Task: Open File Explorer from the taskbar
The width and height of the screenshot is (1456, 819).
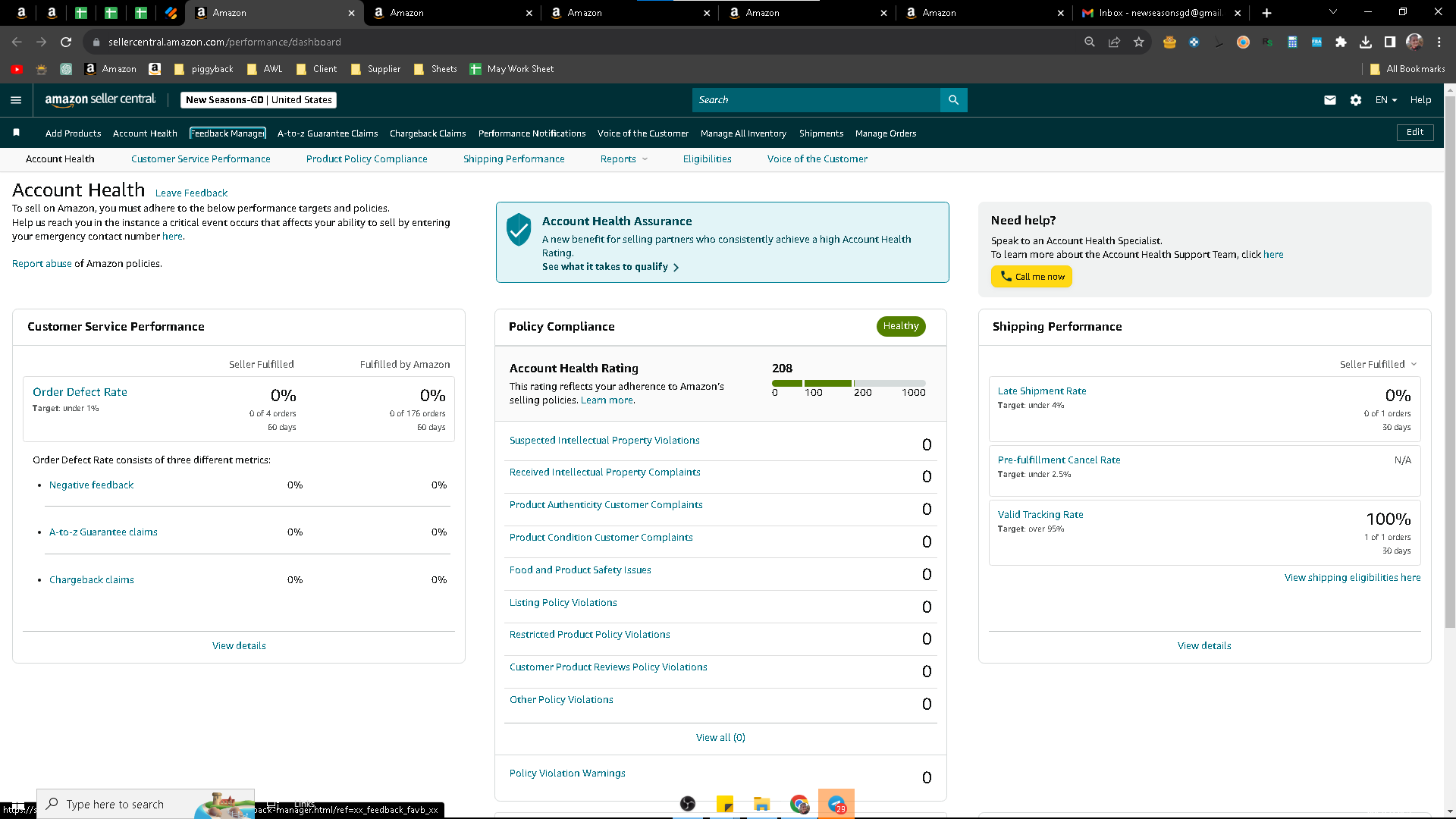Action: pyautogui.click(x=762, y=804)
